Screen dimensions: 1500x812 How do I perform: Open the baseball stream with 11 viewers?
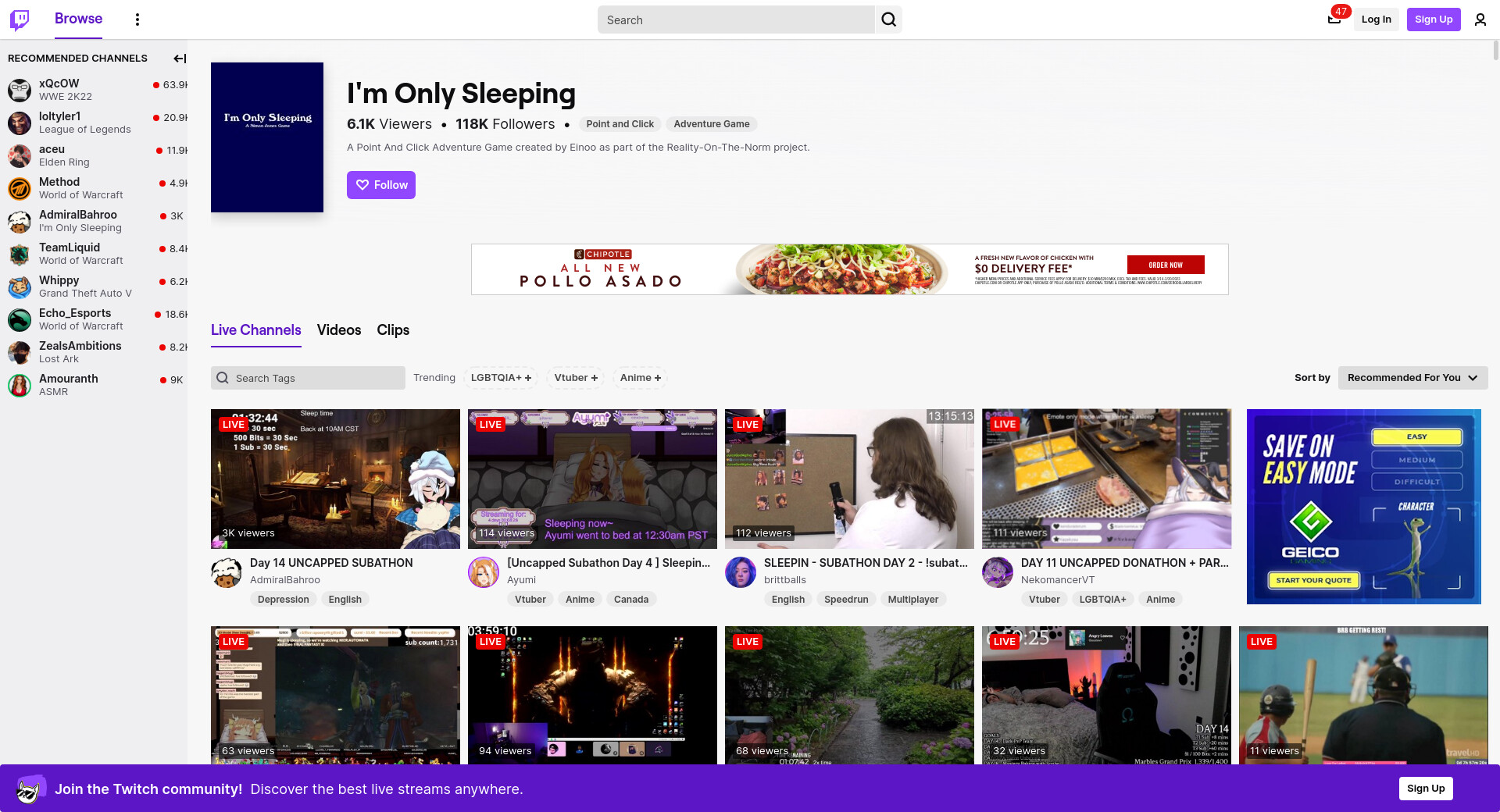[x=1363, y=695]
